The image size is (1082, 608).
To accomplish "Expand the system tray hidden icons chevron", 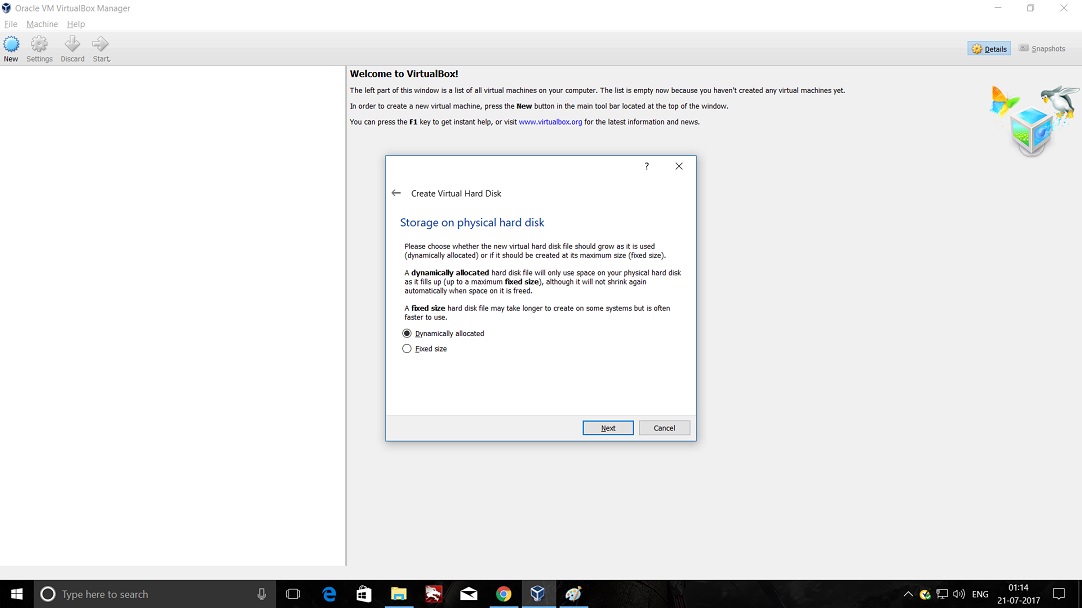I will click(x=908, y=594).
